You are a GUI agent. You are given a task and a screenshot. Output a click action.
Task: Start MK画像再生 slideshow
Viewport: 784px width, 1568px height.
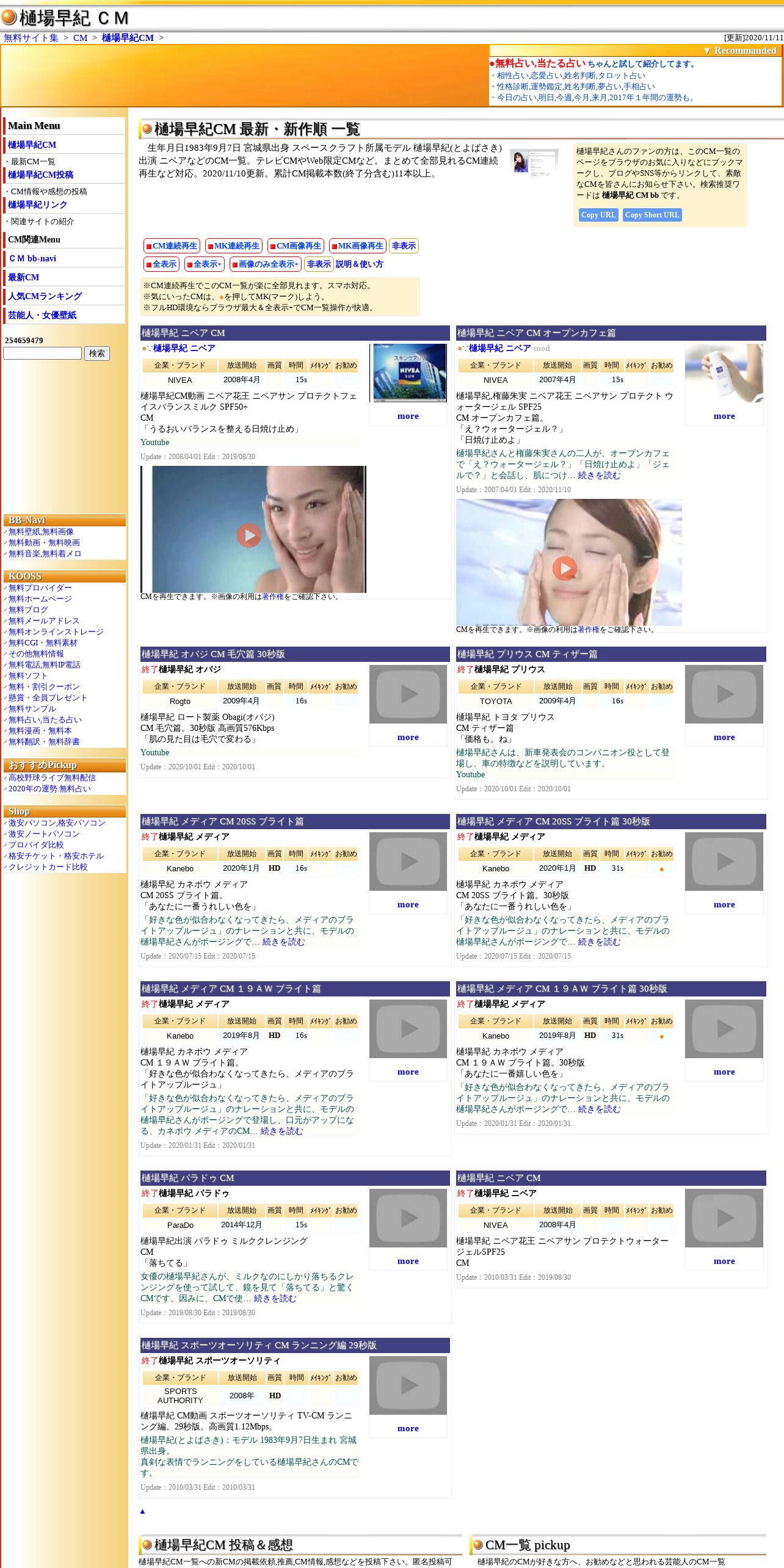[x=357, y=246]
